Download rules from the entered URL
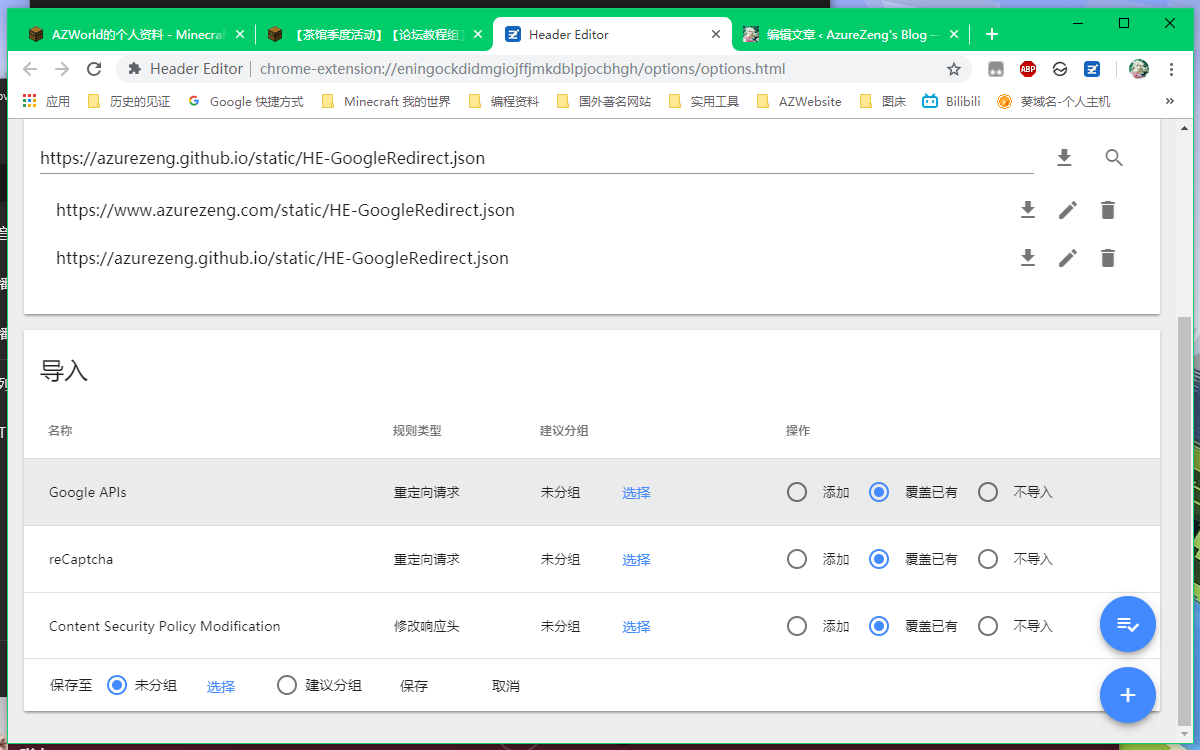Image resolution: width=1200 pixels, height=750 pixels. tap(1064, 157)
